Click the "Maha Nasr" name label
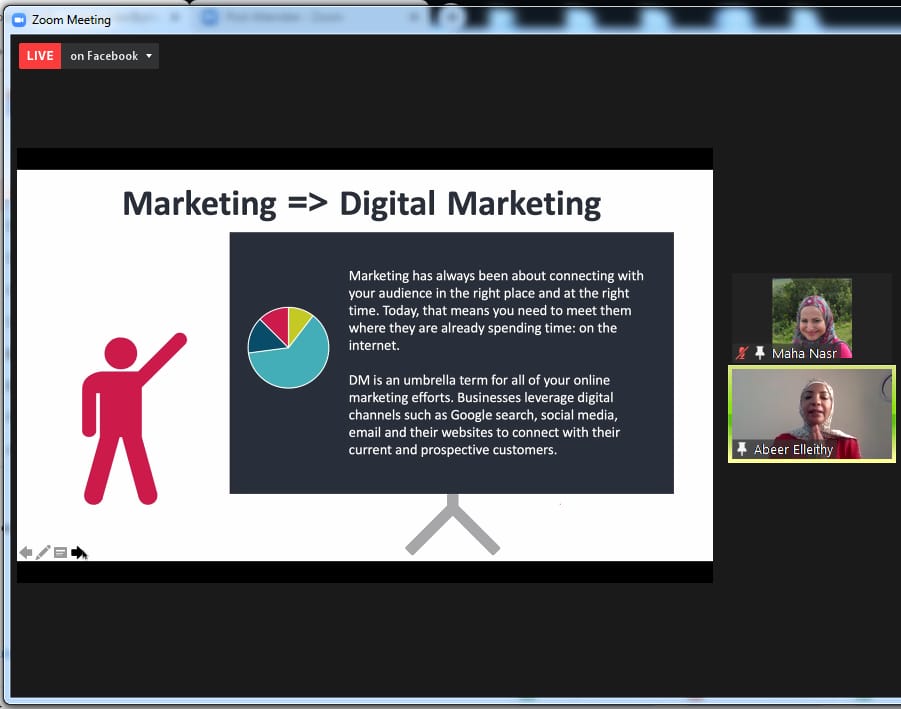The image size is (901, 709). [804, 353]
